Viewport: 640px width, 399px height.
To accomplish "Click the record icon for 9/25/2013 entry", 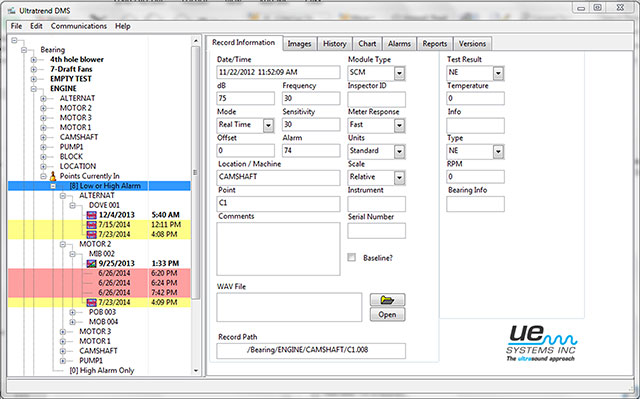I will (91, 264).
